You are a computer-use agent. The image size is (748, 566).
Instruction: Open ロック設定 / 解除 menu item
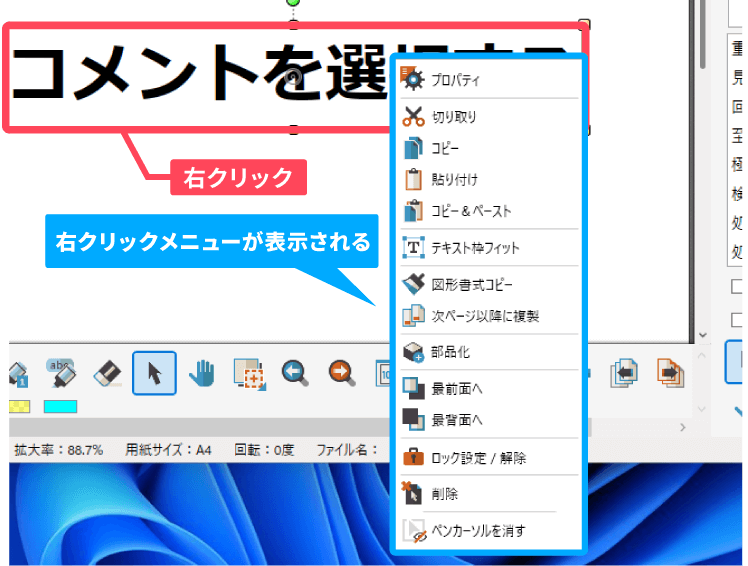coord(478,458)
